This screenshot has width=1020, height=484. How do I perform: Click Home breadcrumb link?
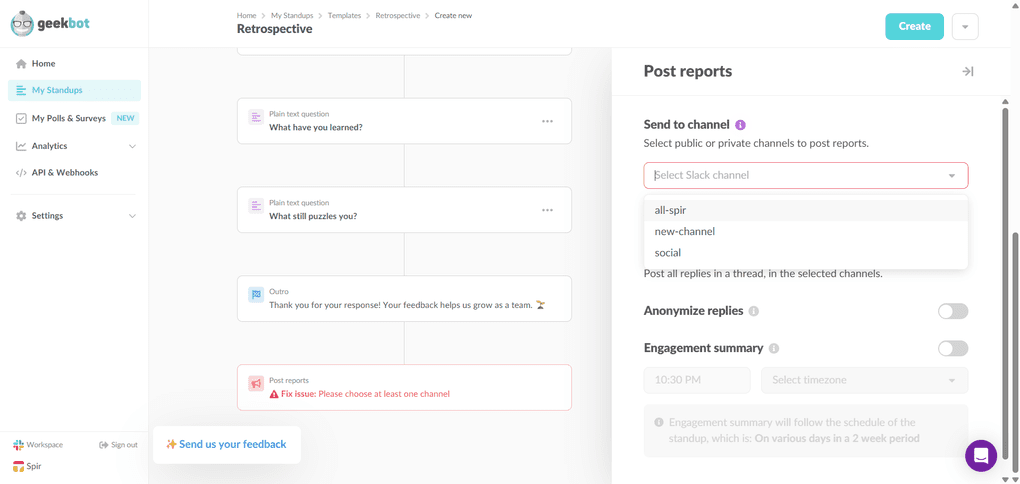click(x=246, y=16)
